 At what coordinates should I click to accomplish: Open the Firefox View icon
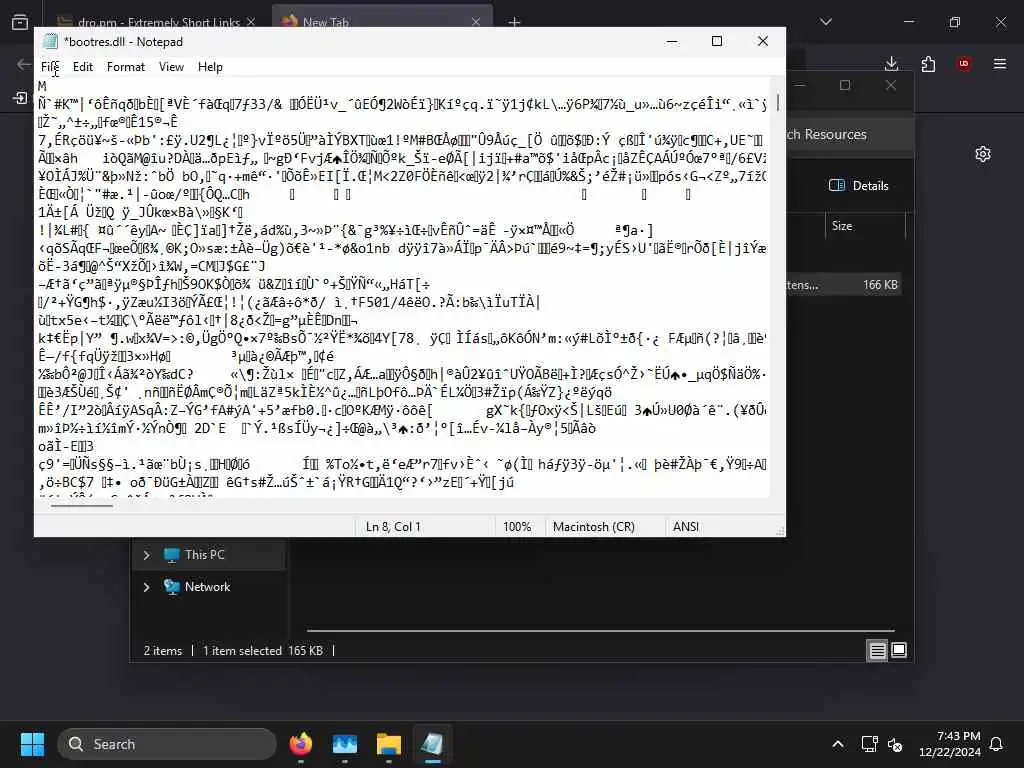[x=20, y=22]
